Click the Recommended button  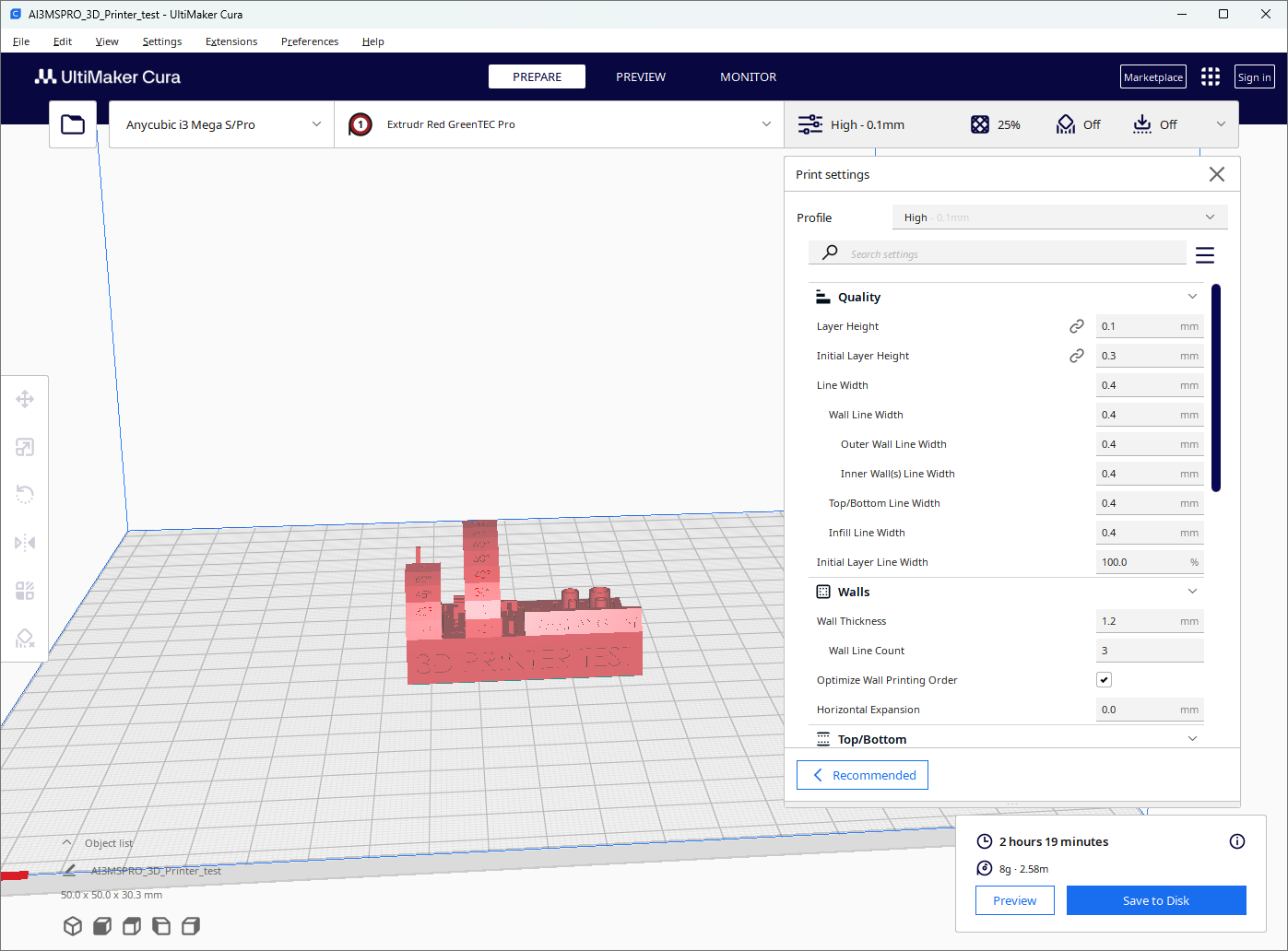pos(862,775)
